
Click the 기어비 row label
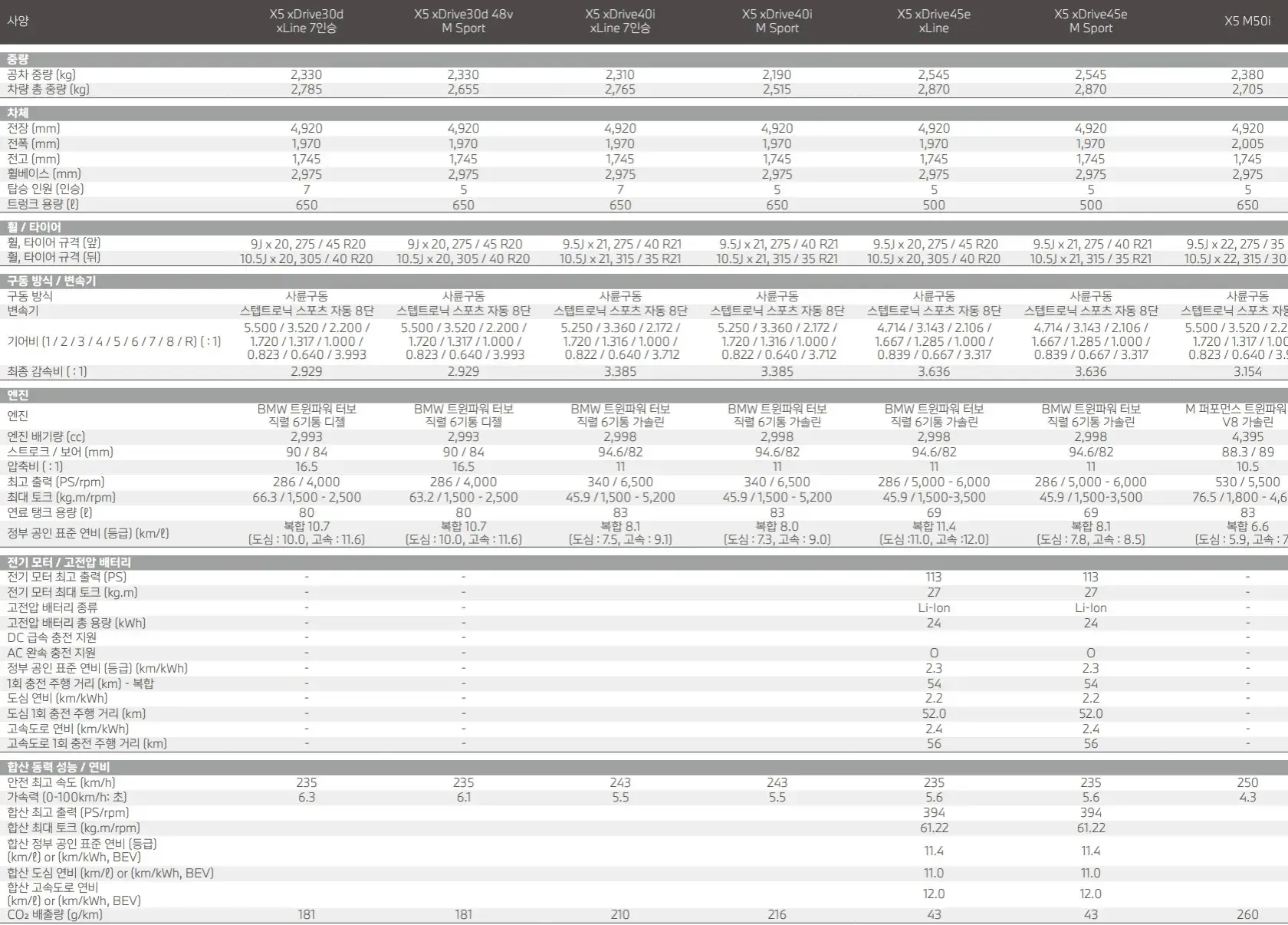(113, 341)
